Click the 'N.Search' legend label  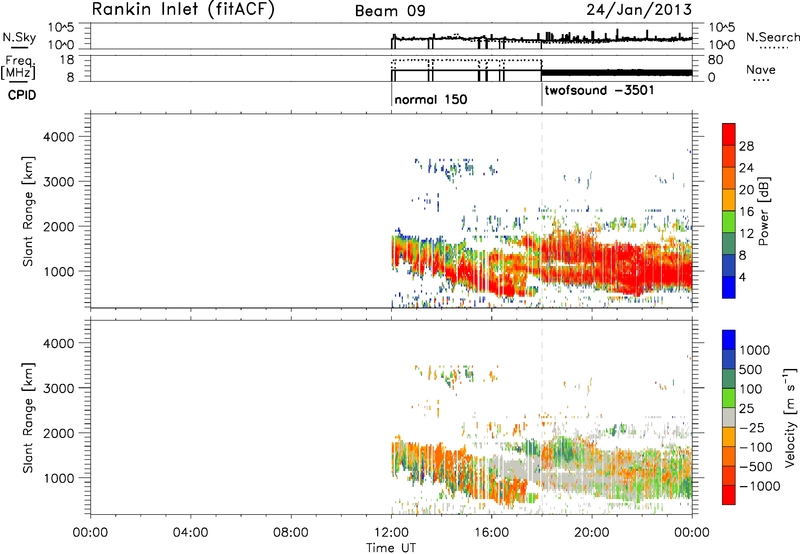(x=772, y=37)
